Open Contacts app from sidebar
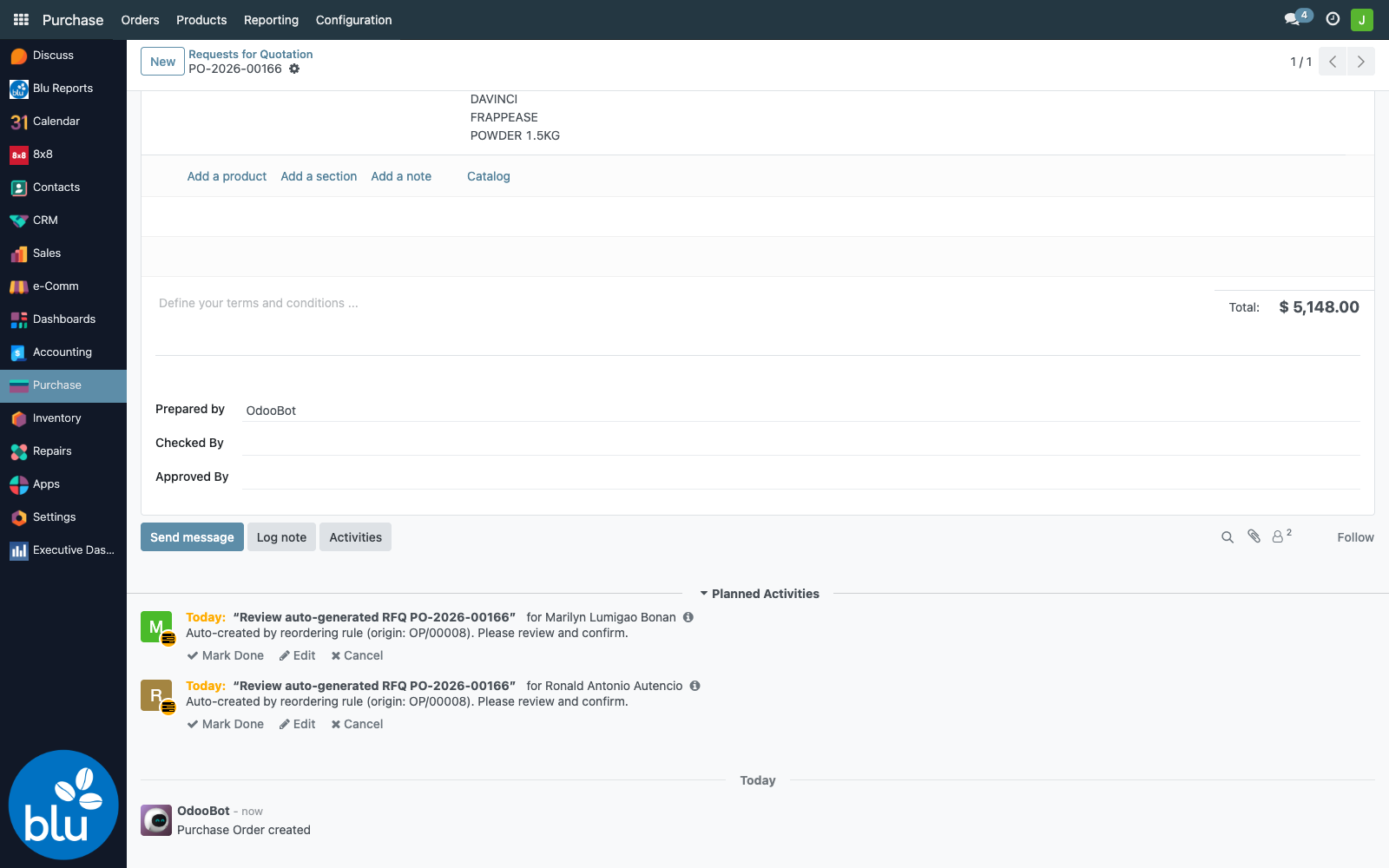Viewport: 1389px width, 868px height. coord(63,187)
